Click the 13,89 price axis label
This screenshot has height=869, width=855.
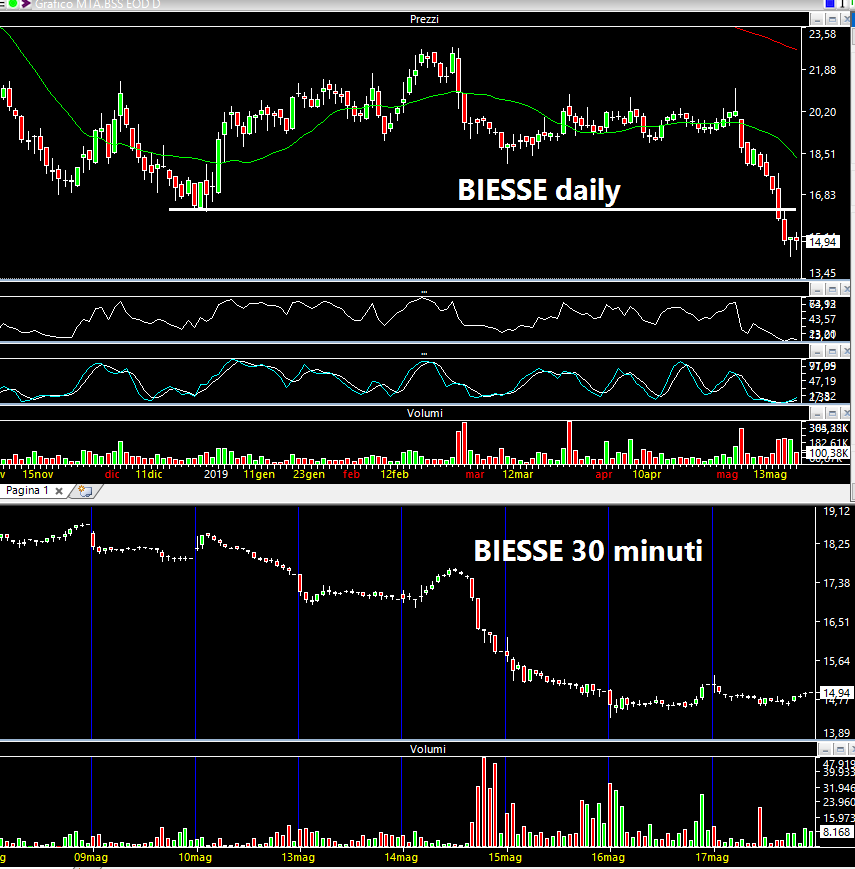point(836,733)
